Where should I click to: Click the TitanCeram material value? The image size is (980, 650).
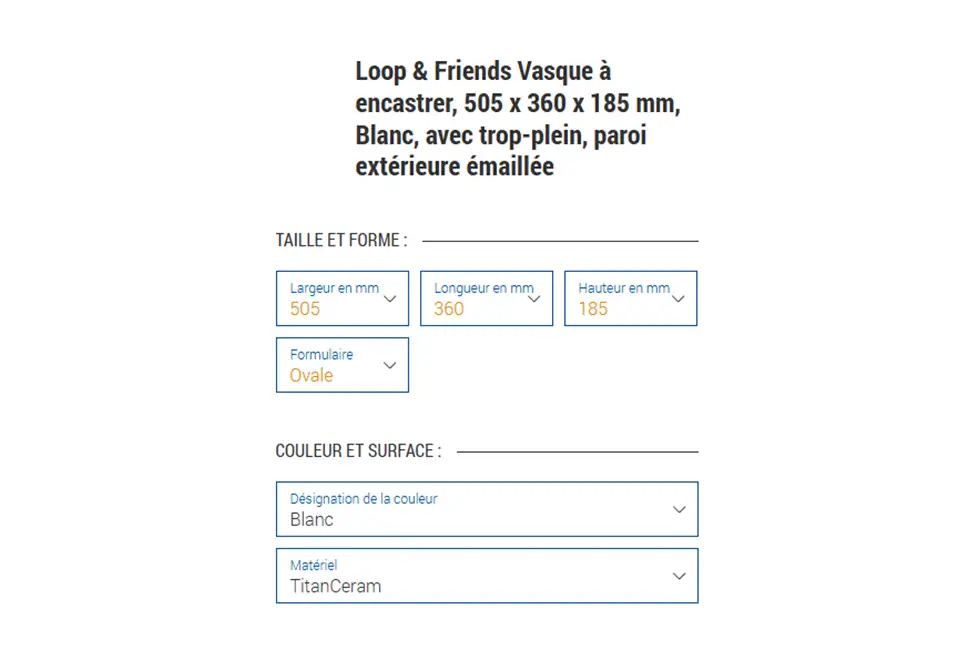(x=336, y=586)
